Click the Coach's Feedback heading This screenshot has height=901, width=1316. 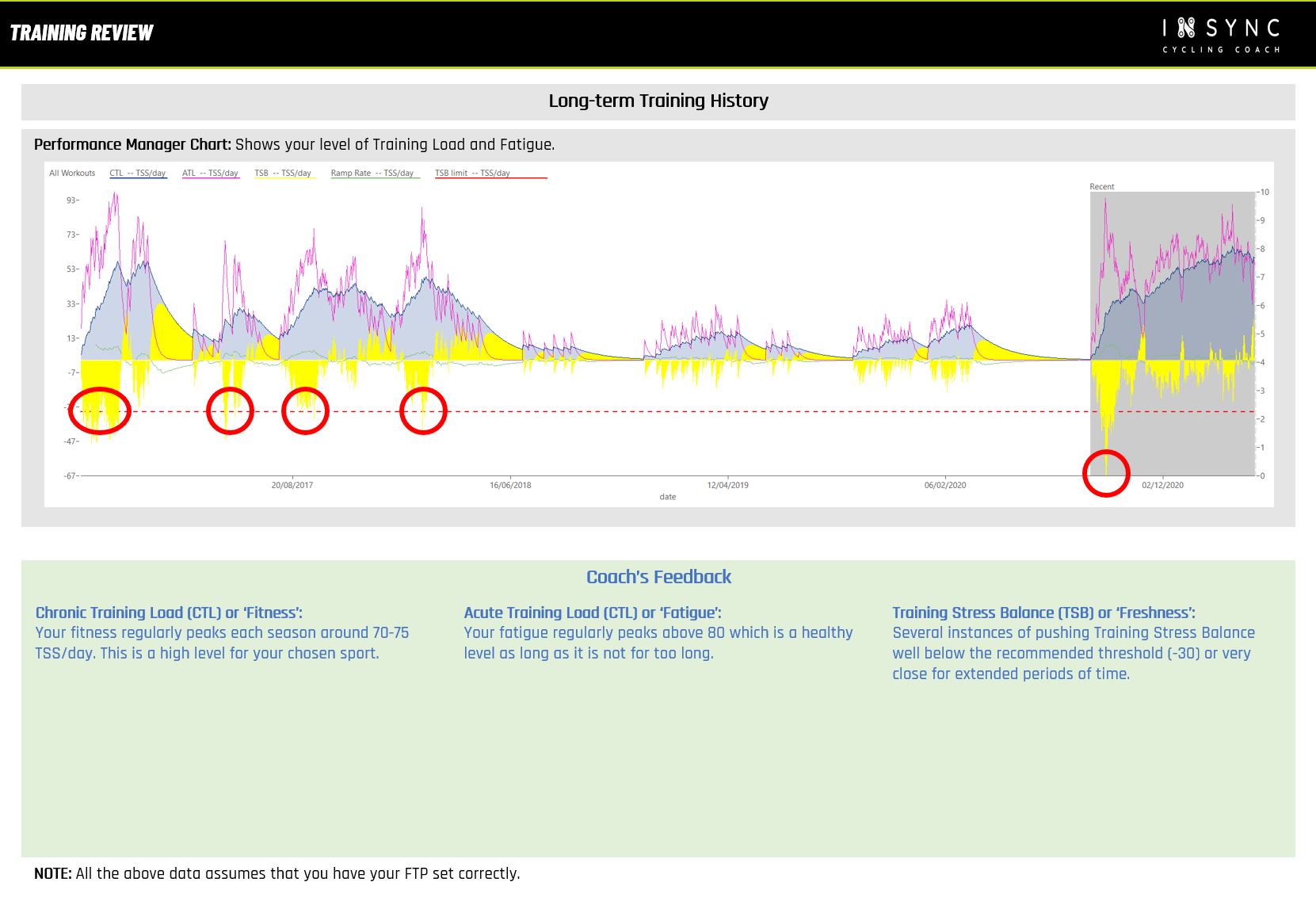click(658, 577)
